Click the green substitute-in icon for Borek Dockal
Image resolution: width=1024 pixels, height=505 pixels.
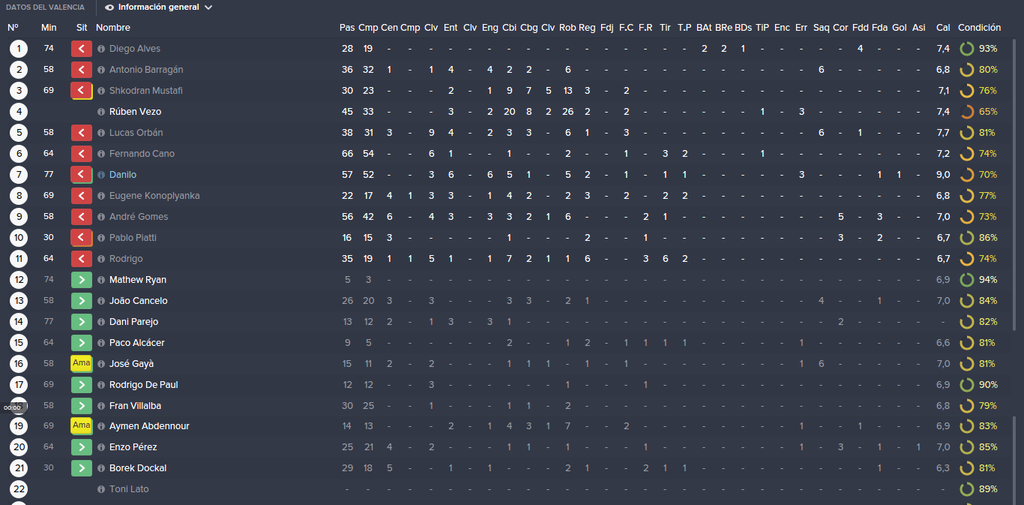coord(81,468)
